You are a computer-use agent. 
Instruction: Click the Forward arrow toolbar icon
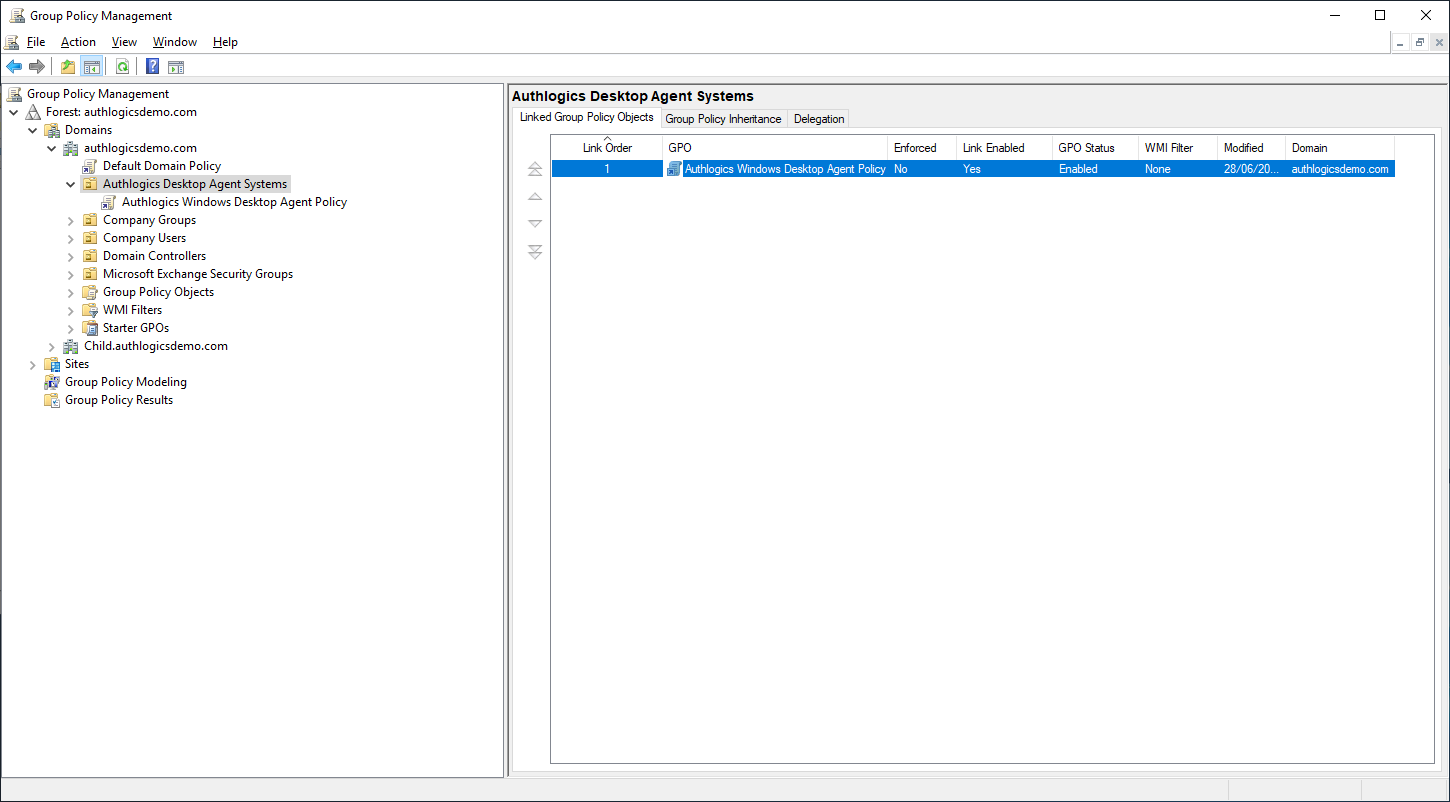37,67
